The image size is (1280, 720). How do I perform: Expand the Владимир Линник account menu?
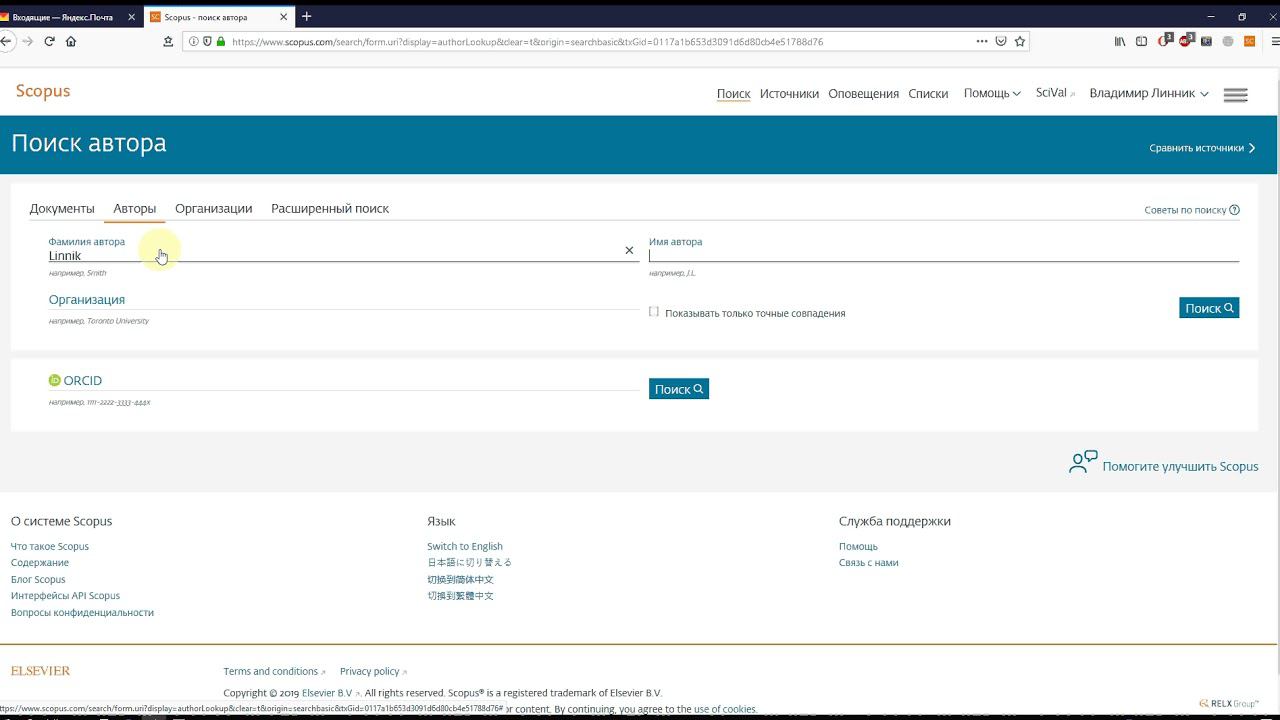(1148, 93)
